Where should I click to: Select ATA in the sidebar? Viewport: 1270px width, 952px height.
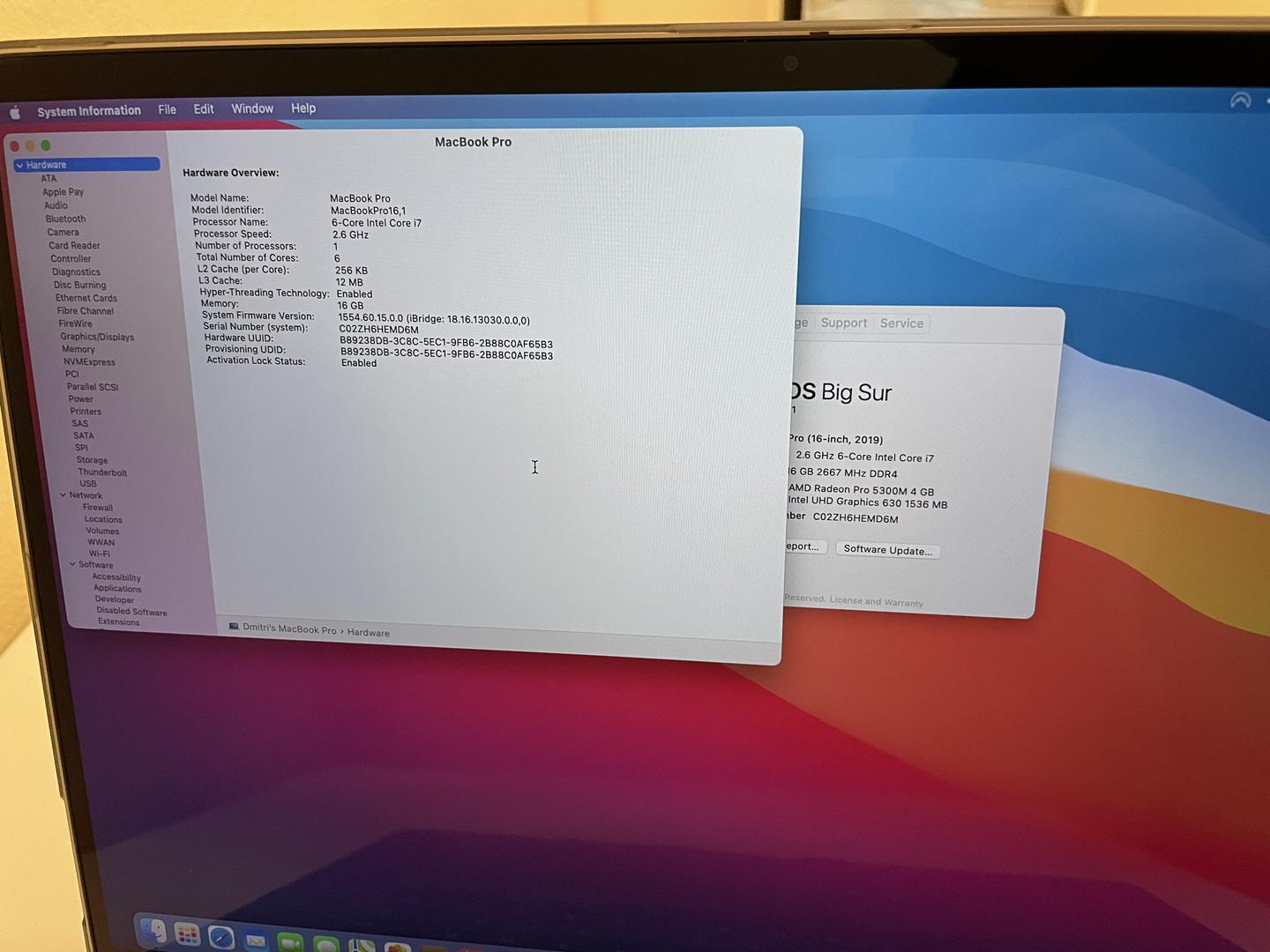pos(49,178)
